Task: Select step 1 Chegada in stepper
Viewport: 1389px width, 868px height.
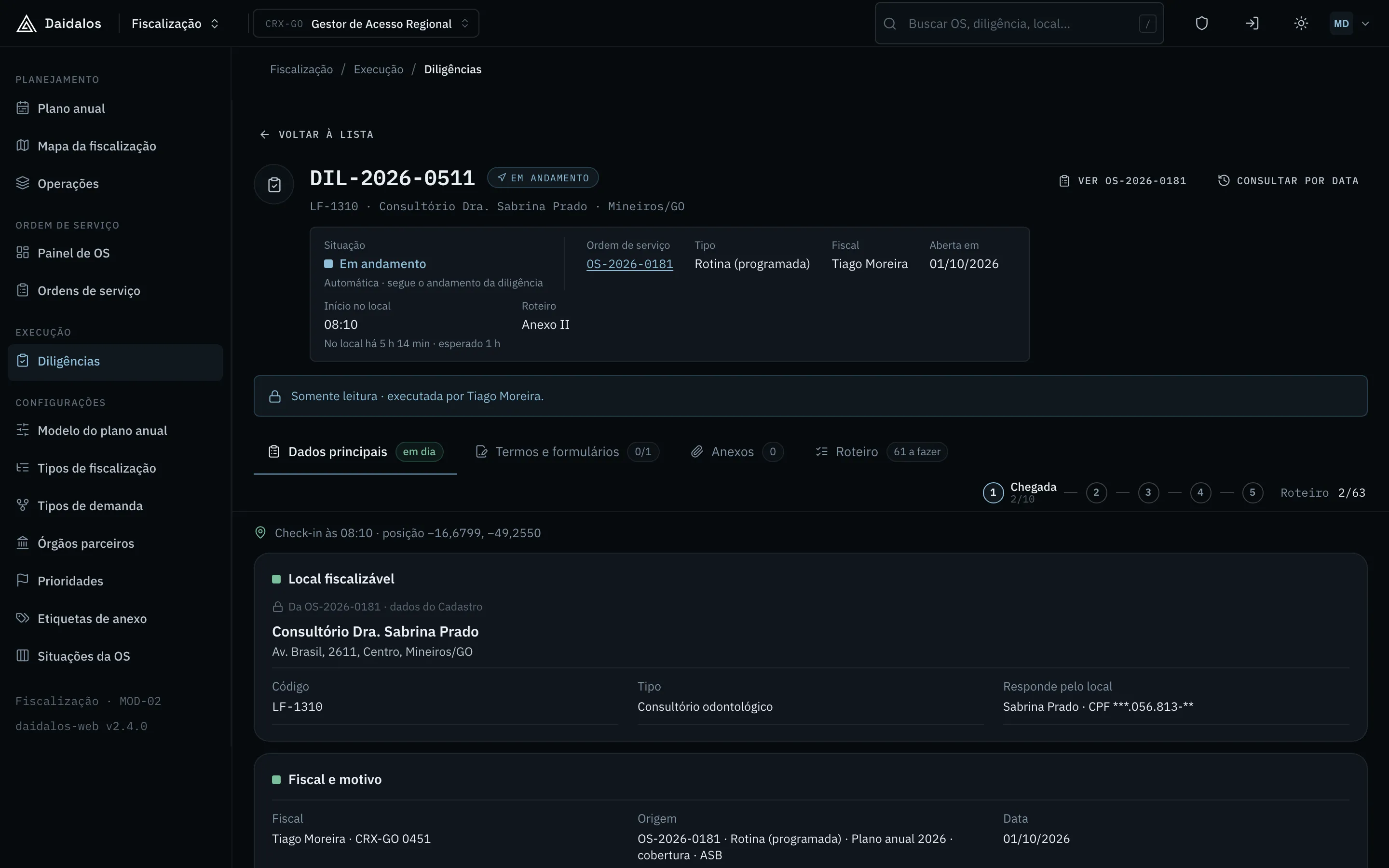Action: point(1020,492)
